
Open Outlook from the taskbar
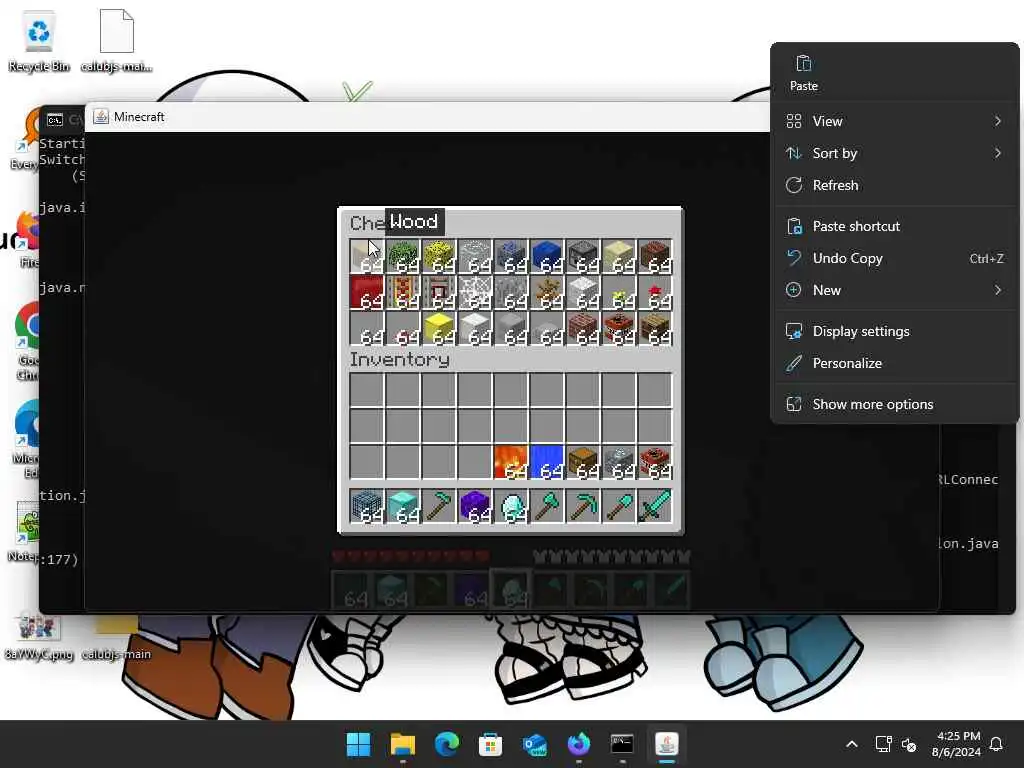[x=535, y=744]
